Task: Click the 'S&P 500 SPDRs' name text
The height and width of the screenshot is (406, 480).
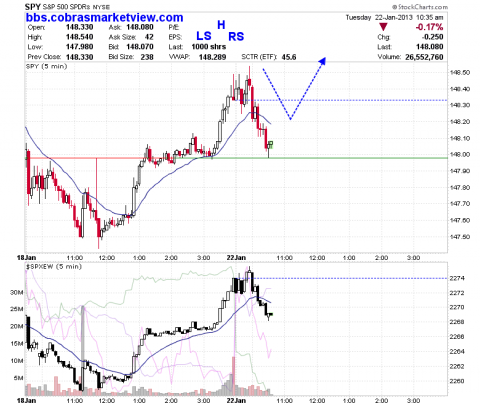Action: pyautogui.click(x=66, y=7)
